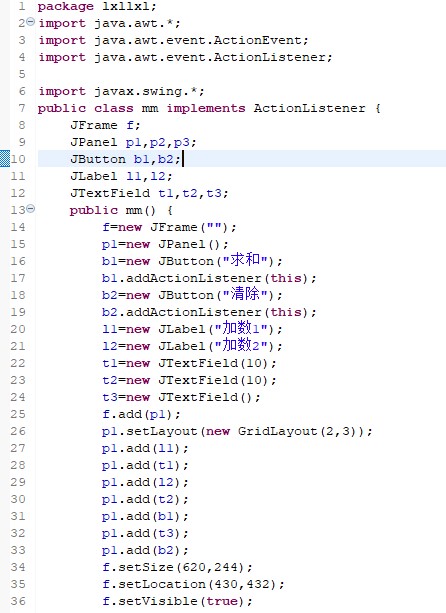The image size is (446, 613).
Task: Click 'JFrame f;' field declaration
Action: [105, 125]
